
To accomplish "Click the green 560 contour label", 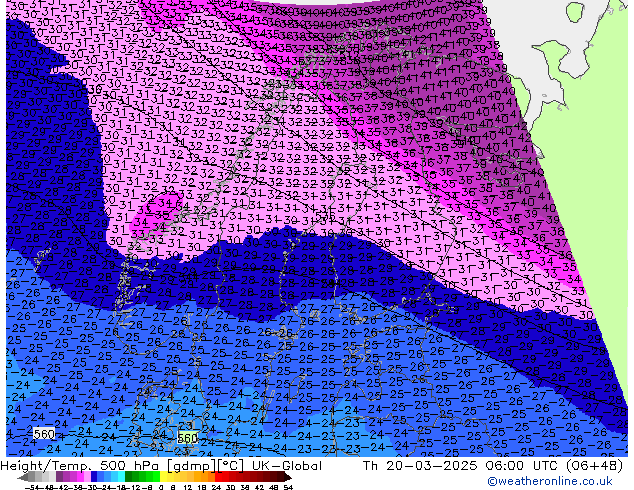I will coord(188,438).
